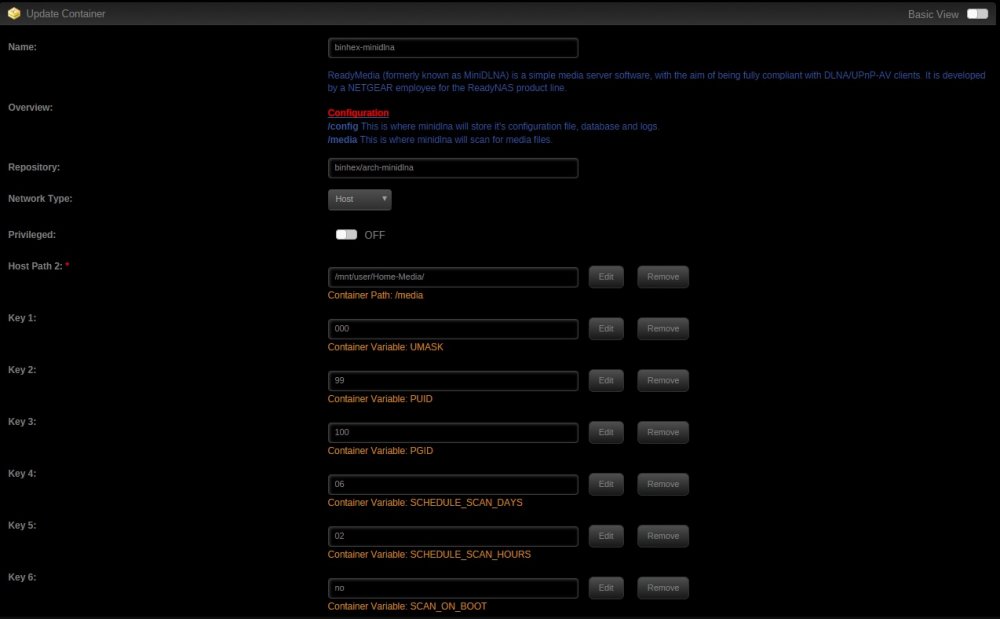The image size is (1000, 619).
Task: Click the 'Container Variable: PGID' text
Action: point(380,451)
